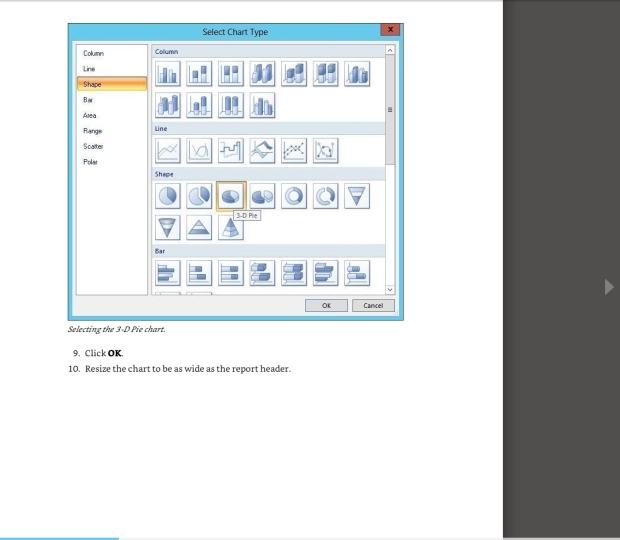Image resolution: width=620 pixels, height=540 pixels.
Task: Choose the Column category in the left list
Action: 93,53
